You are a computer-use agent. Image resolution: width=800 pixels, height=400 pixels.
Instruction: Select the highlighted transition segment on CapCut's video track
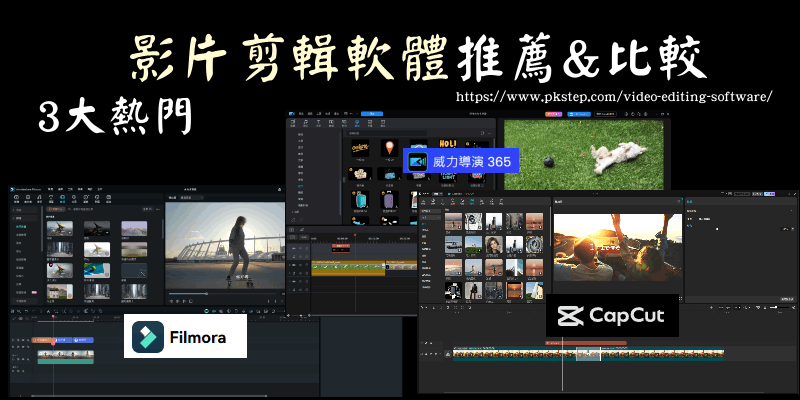pos(588,354)
